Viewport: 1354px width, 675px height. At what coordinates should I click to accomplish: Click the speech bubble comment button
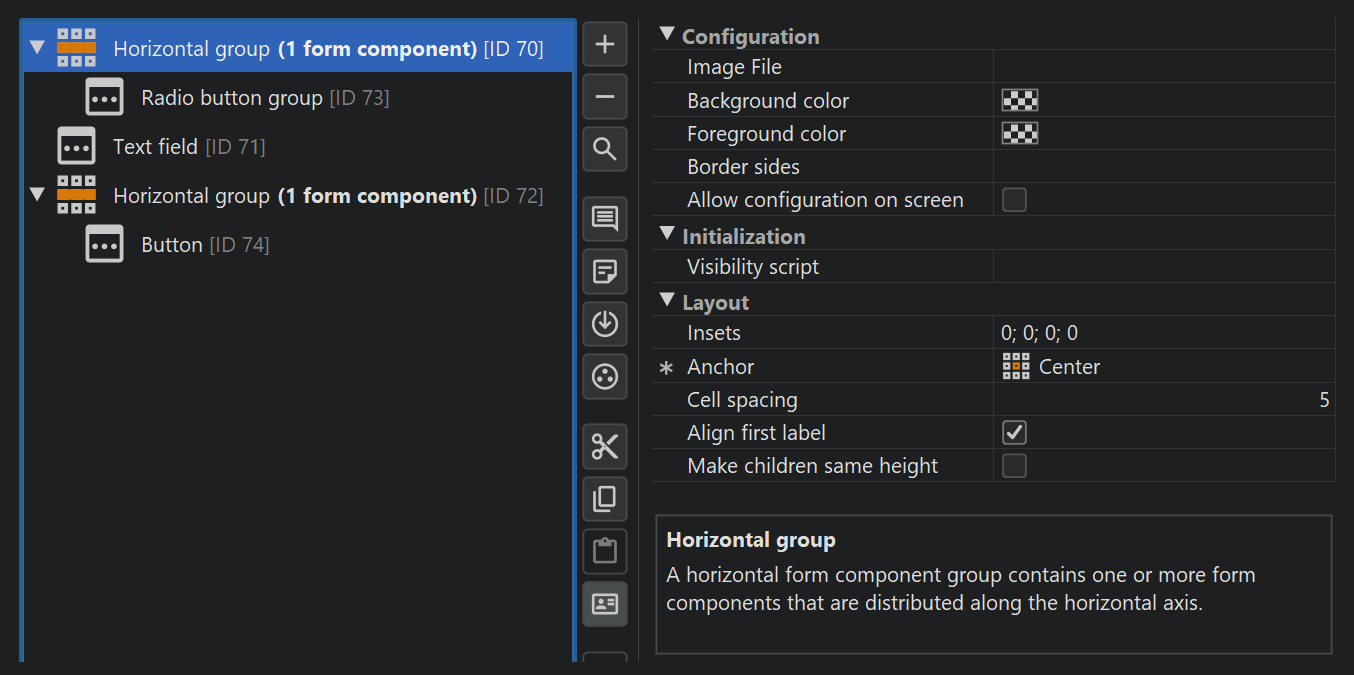coord(605,219)
